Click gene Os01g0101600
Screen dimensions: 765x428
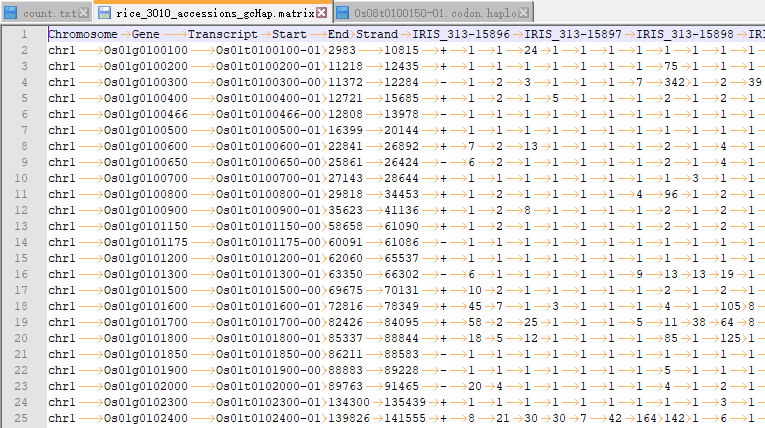click(145, 306)
